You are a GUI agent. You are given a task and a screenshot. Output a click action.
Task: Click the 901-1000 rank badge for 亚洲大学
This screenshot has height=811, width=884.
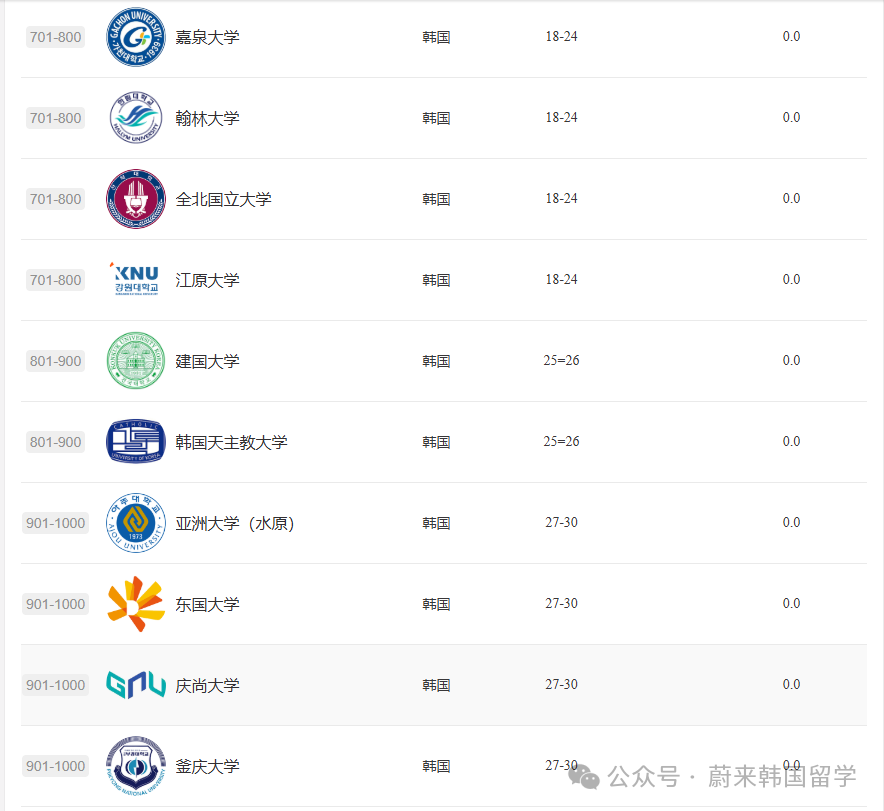[55, 523]
